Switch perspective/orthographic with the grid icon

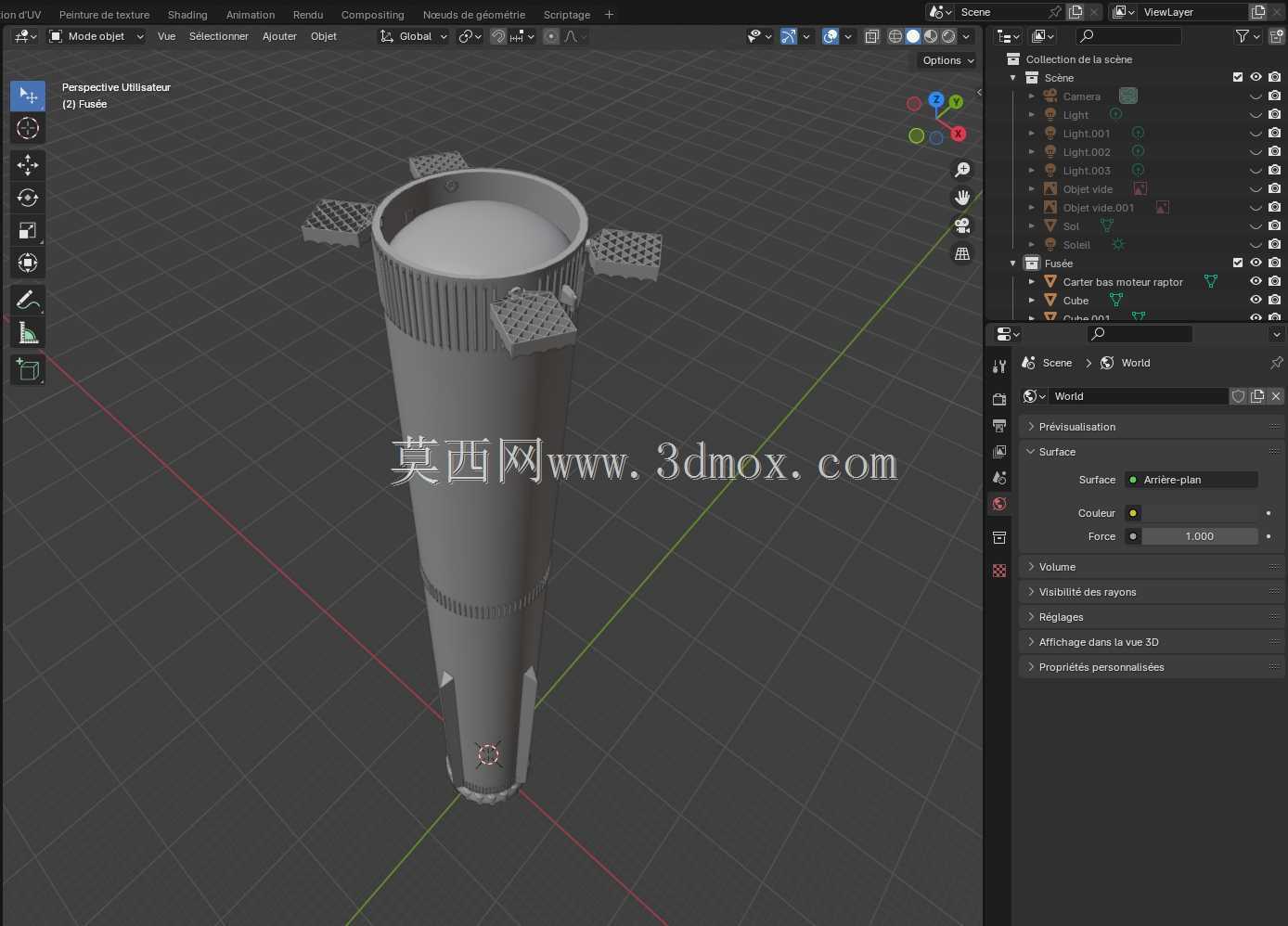[962, 253]
